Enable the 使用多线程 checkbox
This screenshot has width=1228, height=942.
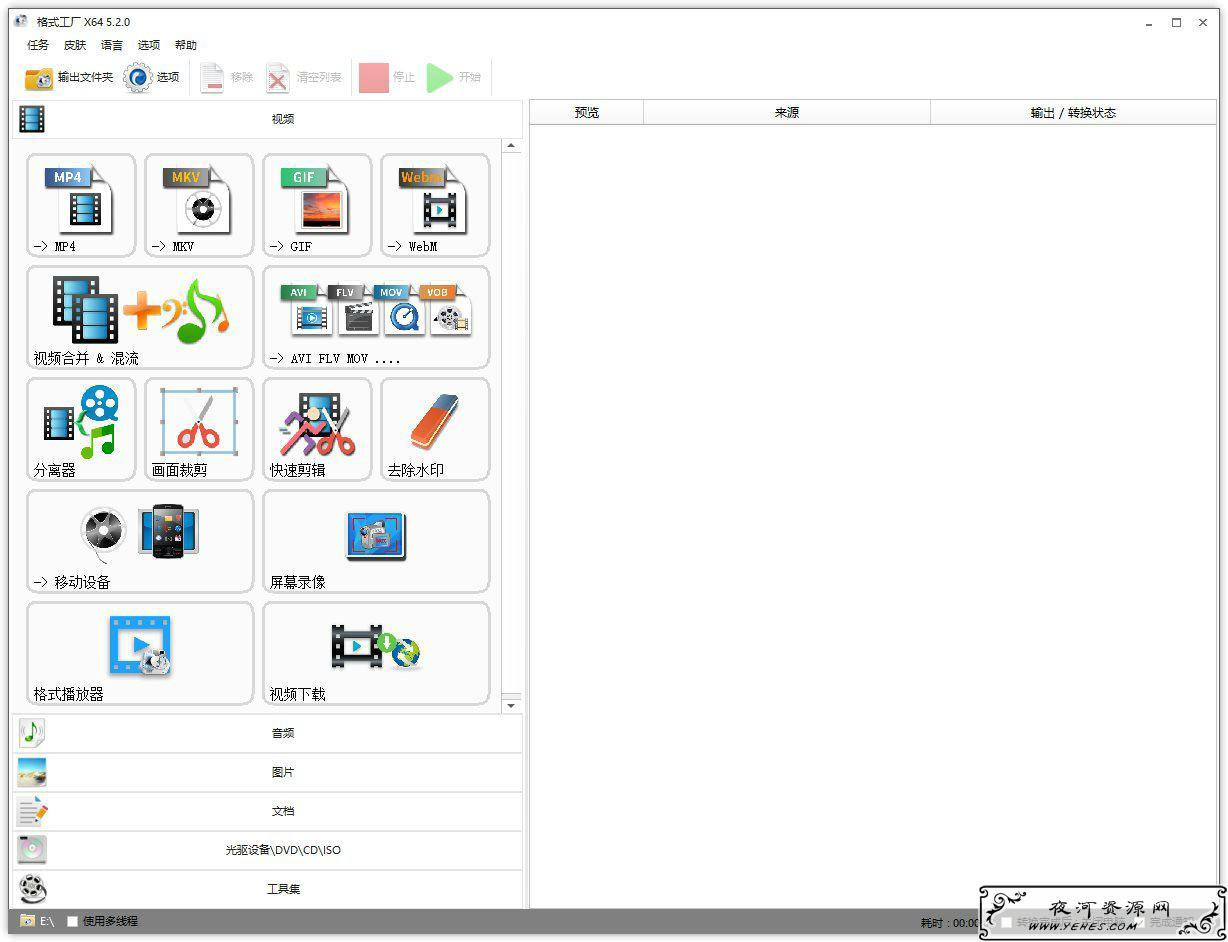click(x=72, y=922)
